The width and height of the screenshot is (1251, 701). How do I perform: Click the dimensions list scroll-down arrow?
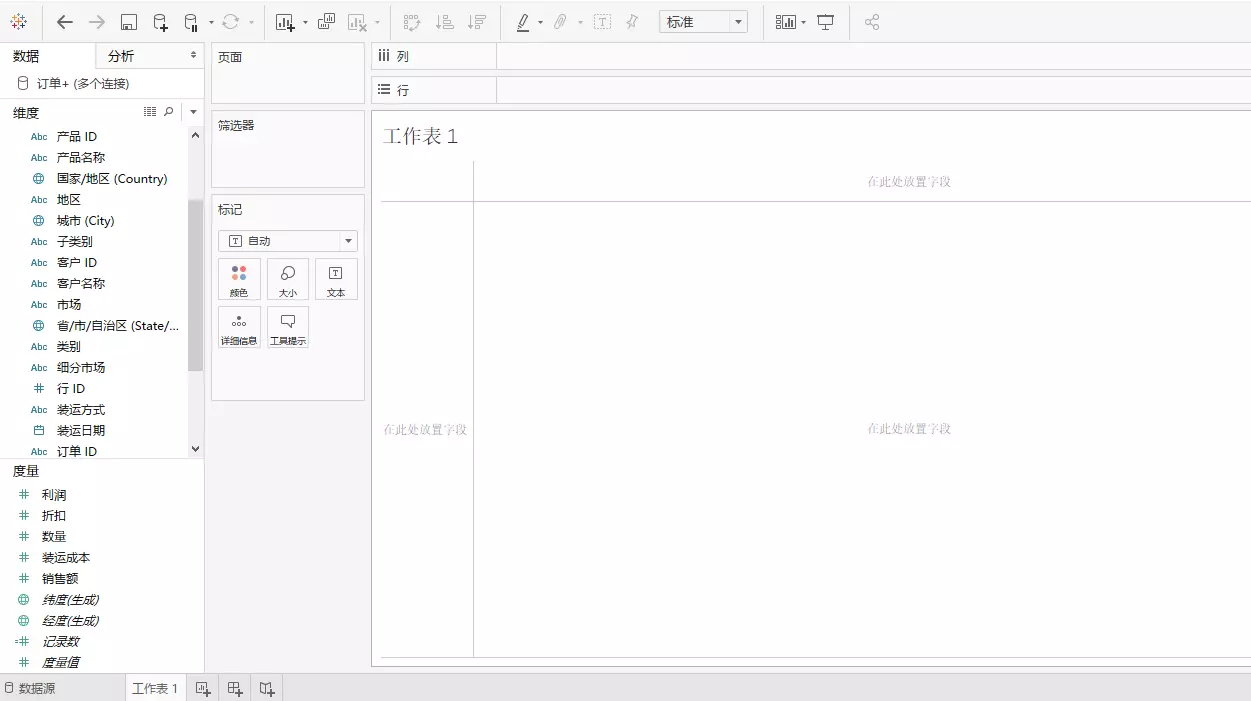point(195,450)
